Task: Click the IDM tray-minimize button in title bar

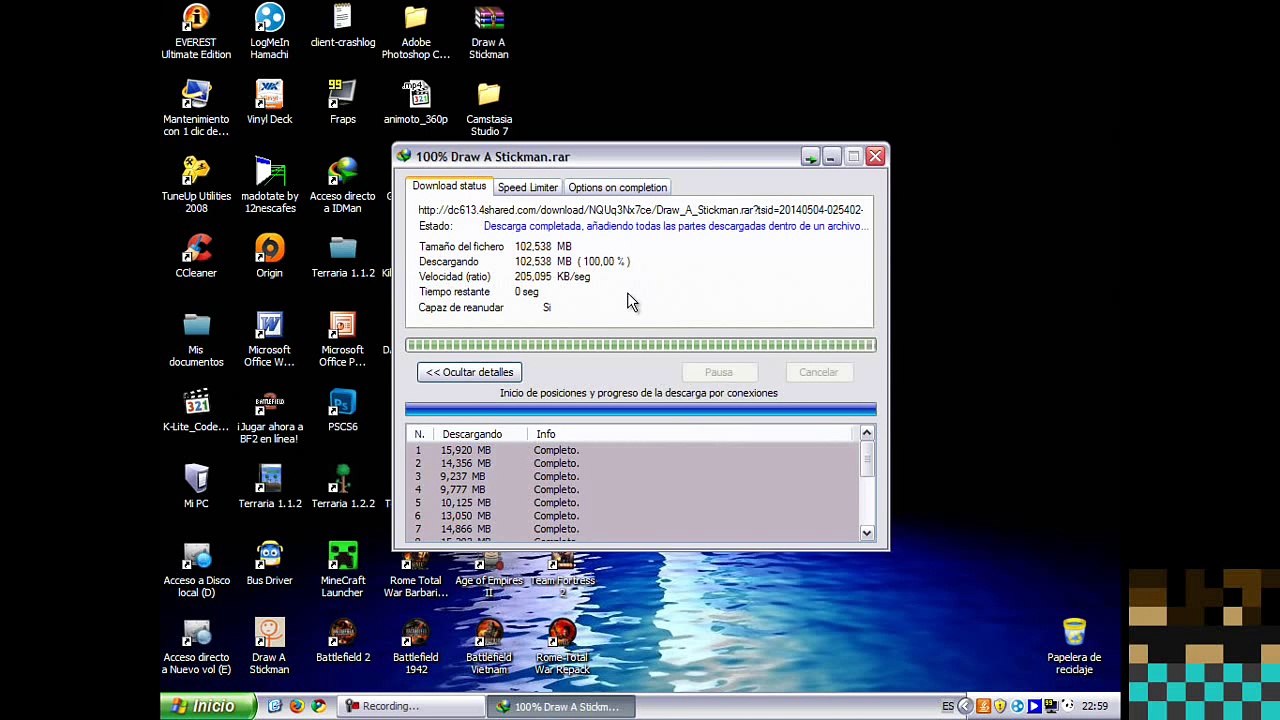Action: (810, 157)
